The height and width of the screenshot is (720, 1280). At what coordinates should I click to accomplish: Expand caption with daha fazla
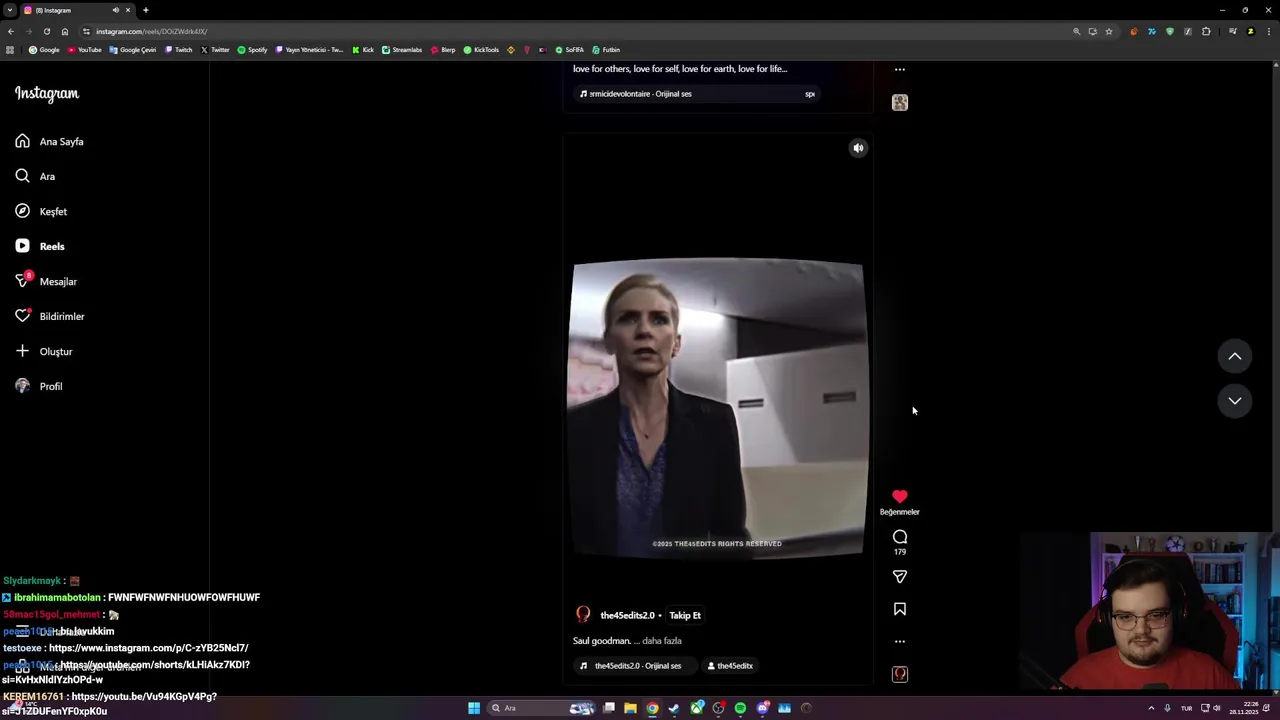662,641
